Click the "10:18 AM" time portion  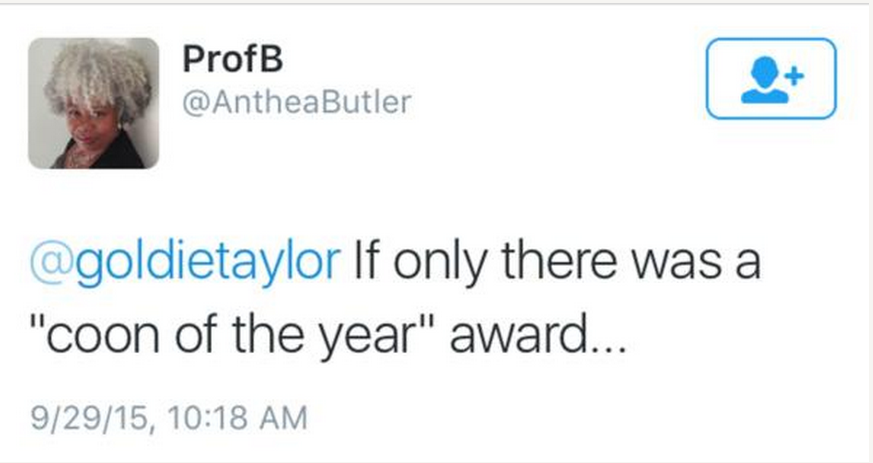point(237,417)
